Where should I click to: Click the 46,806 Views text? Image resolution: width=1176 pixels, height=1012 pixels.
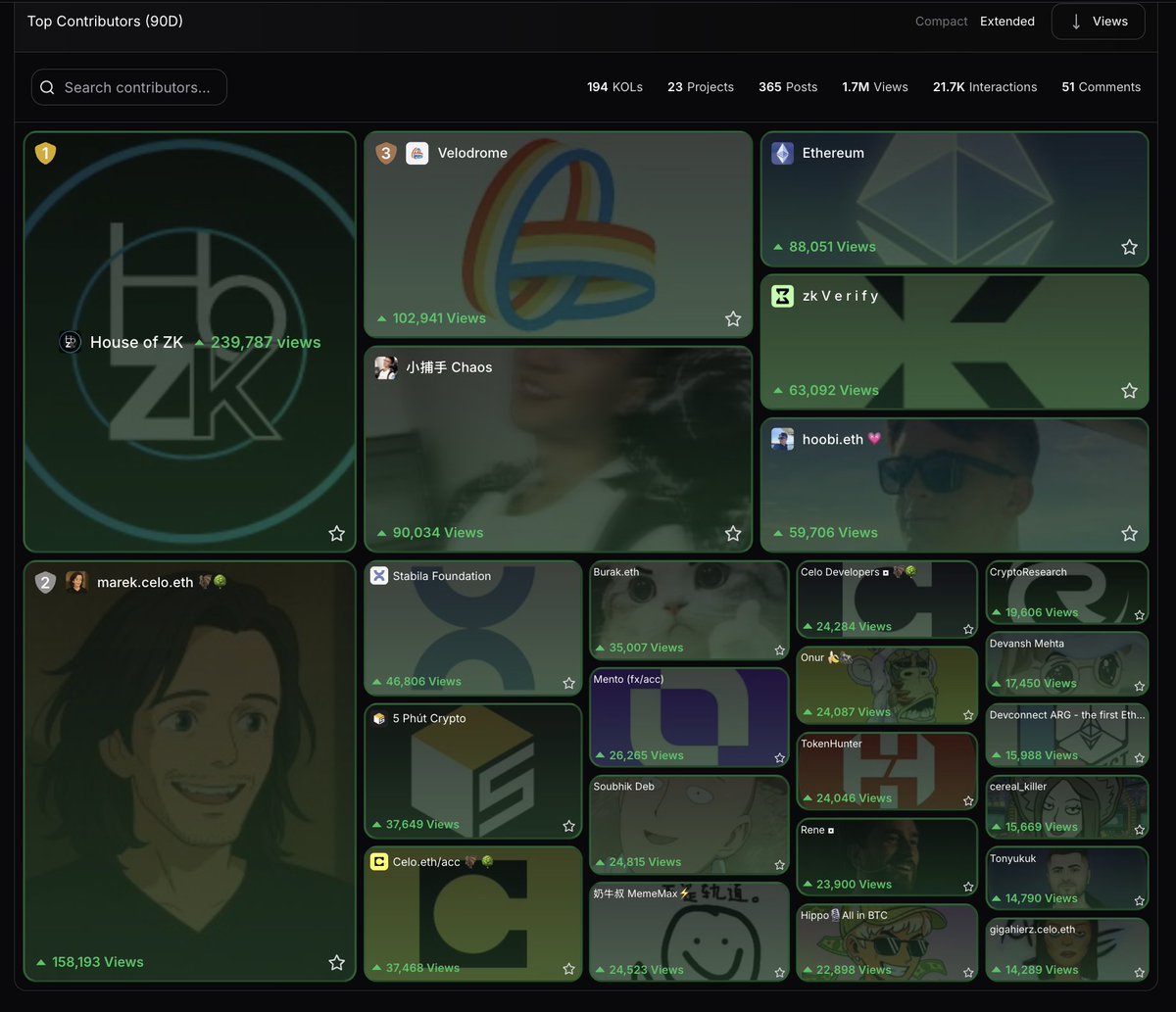click(423, 682)
